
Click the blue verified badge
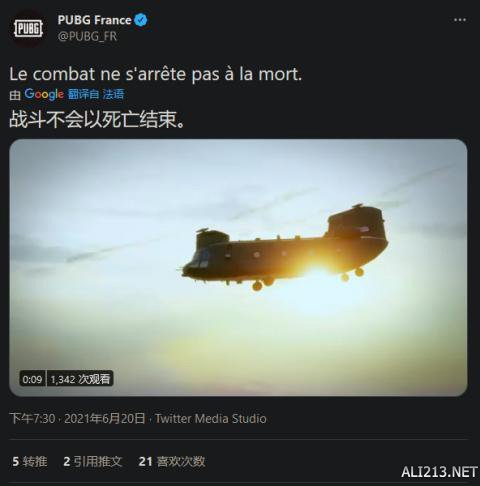point(141,20)
